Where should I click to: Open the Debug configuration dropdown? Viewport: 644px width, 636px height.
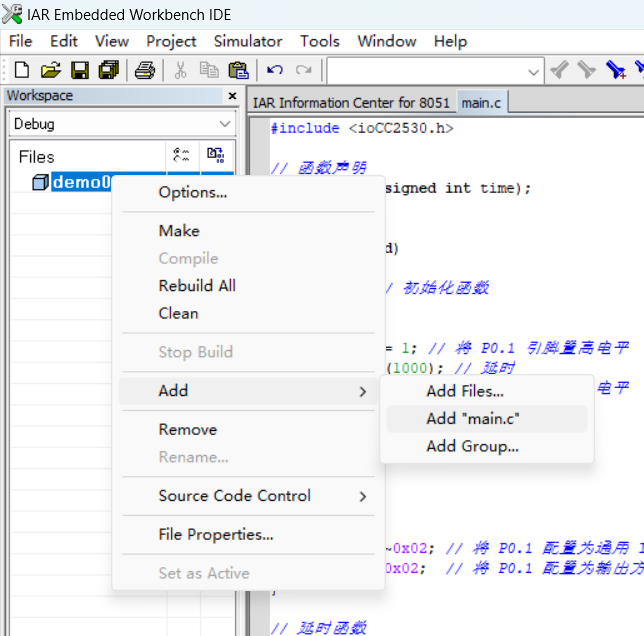coord(224,124)
